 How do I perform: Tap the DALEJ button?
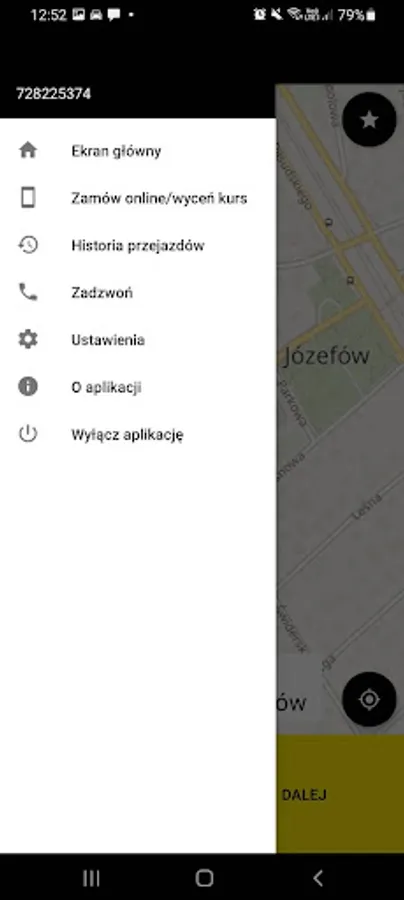[x=340, y=794]
